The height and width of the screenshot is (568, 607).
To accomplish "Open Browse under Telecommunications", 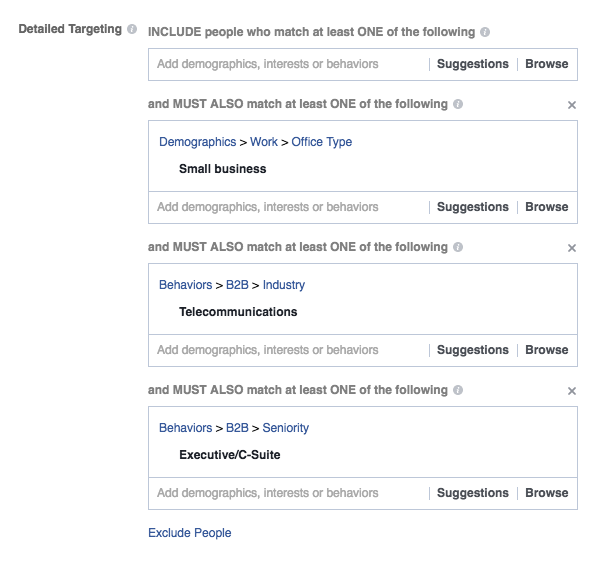I will tap(547, 350).
